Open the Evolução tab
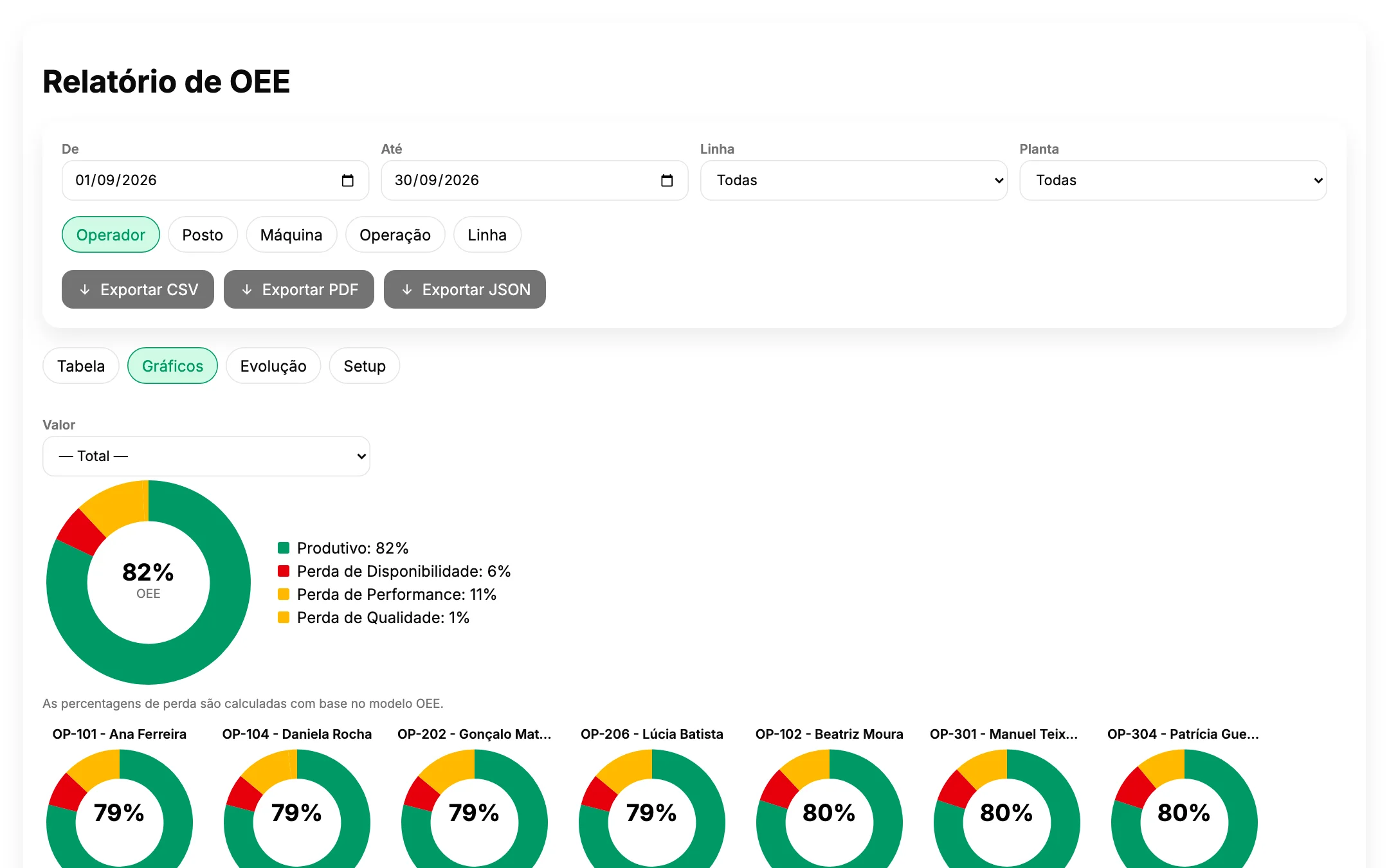The width and height of the screenshot is (1389, 868). (x=273, y=366)
